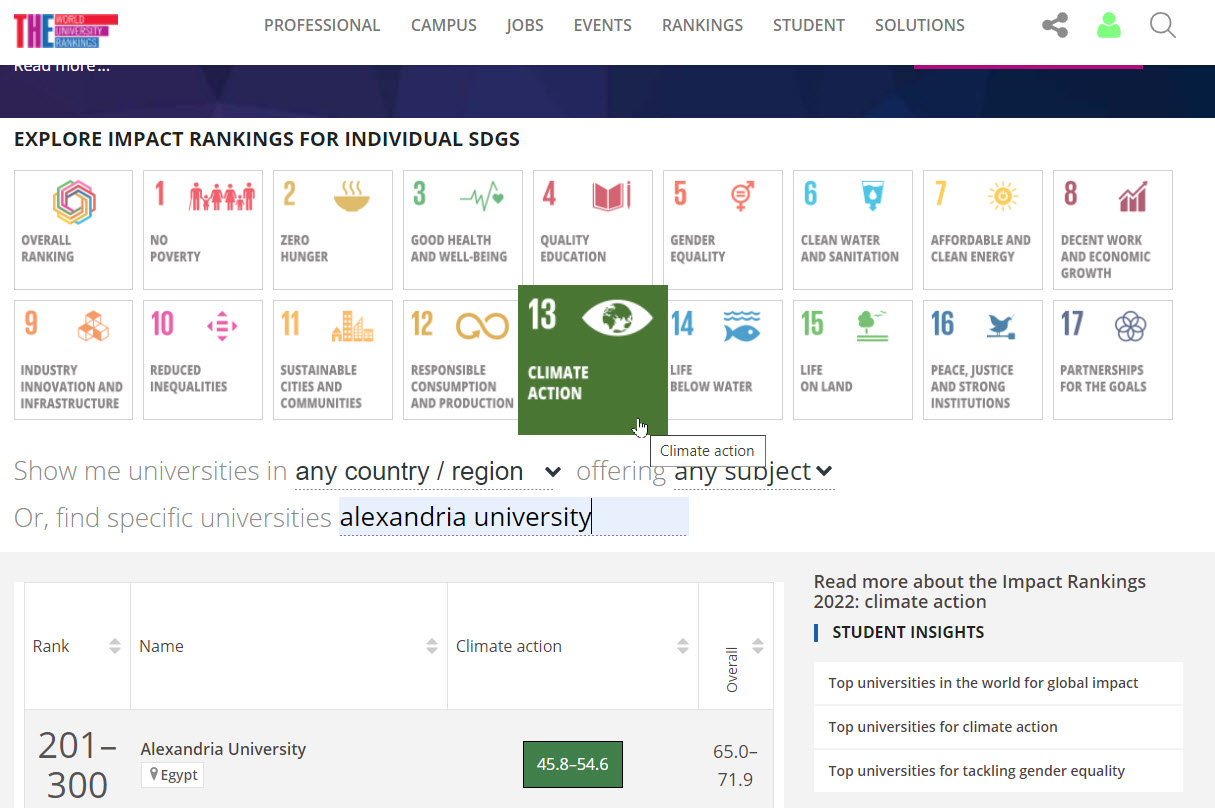Sort the table by Rank column
This screenshot has height=808, width=1215.
click(x=115, y=646)
